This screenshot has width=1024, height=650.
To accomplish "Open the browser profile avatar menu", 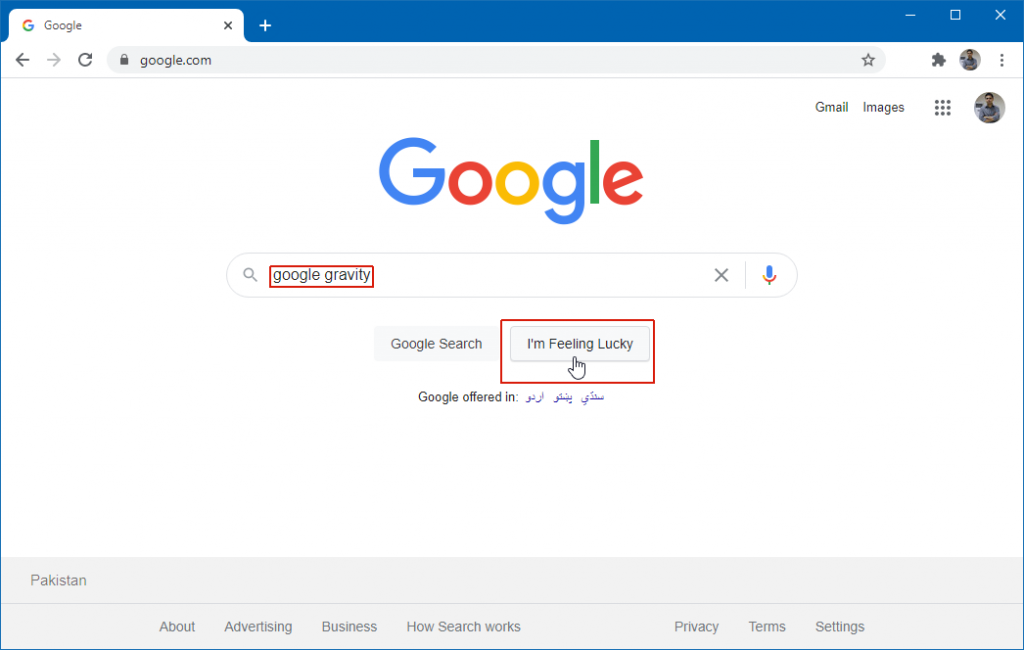I will 970,60.
